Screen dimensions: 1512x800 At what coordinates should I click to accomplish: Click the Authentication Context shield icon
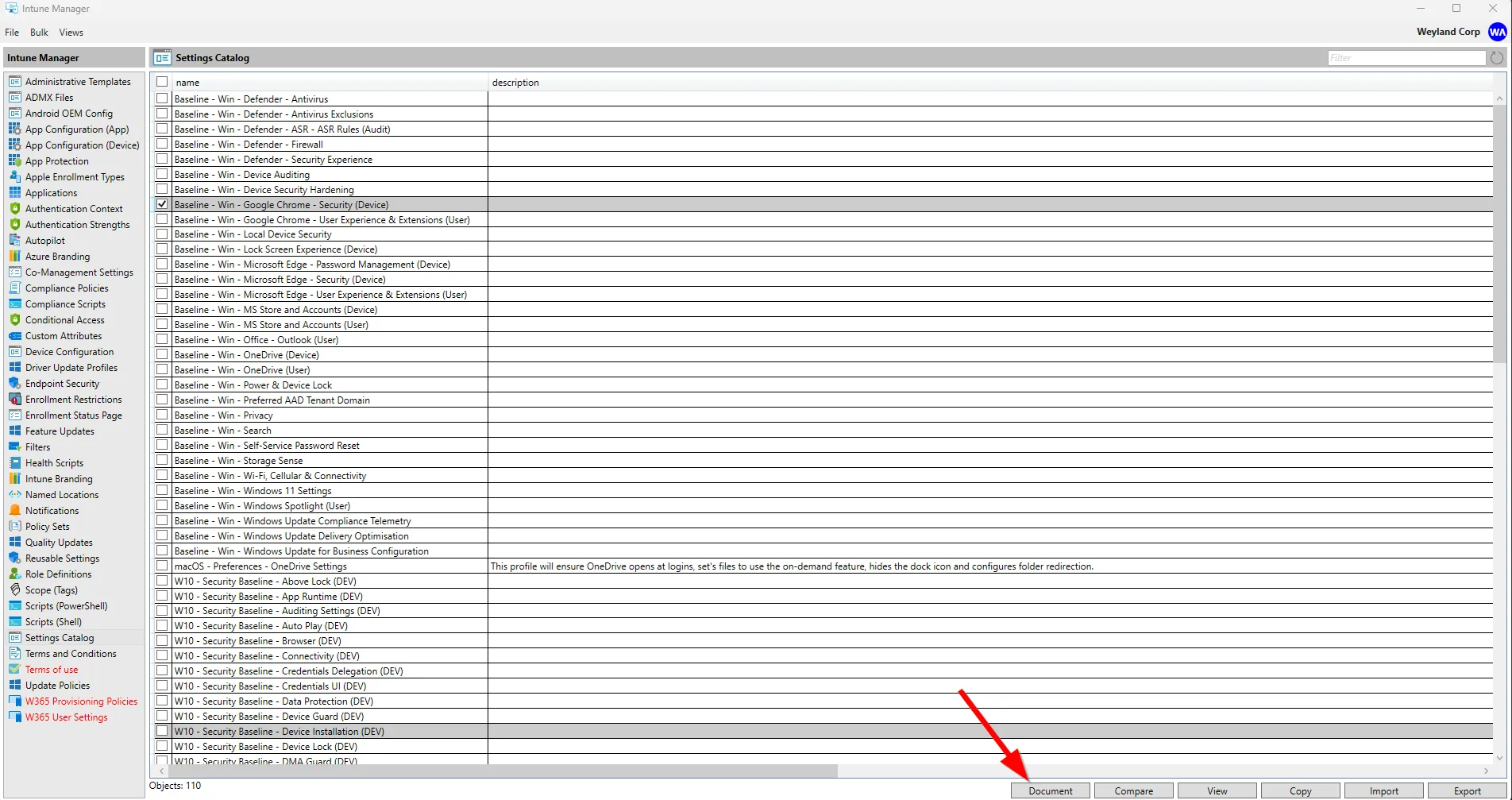pos(14,209)
